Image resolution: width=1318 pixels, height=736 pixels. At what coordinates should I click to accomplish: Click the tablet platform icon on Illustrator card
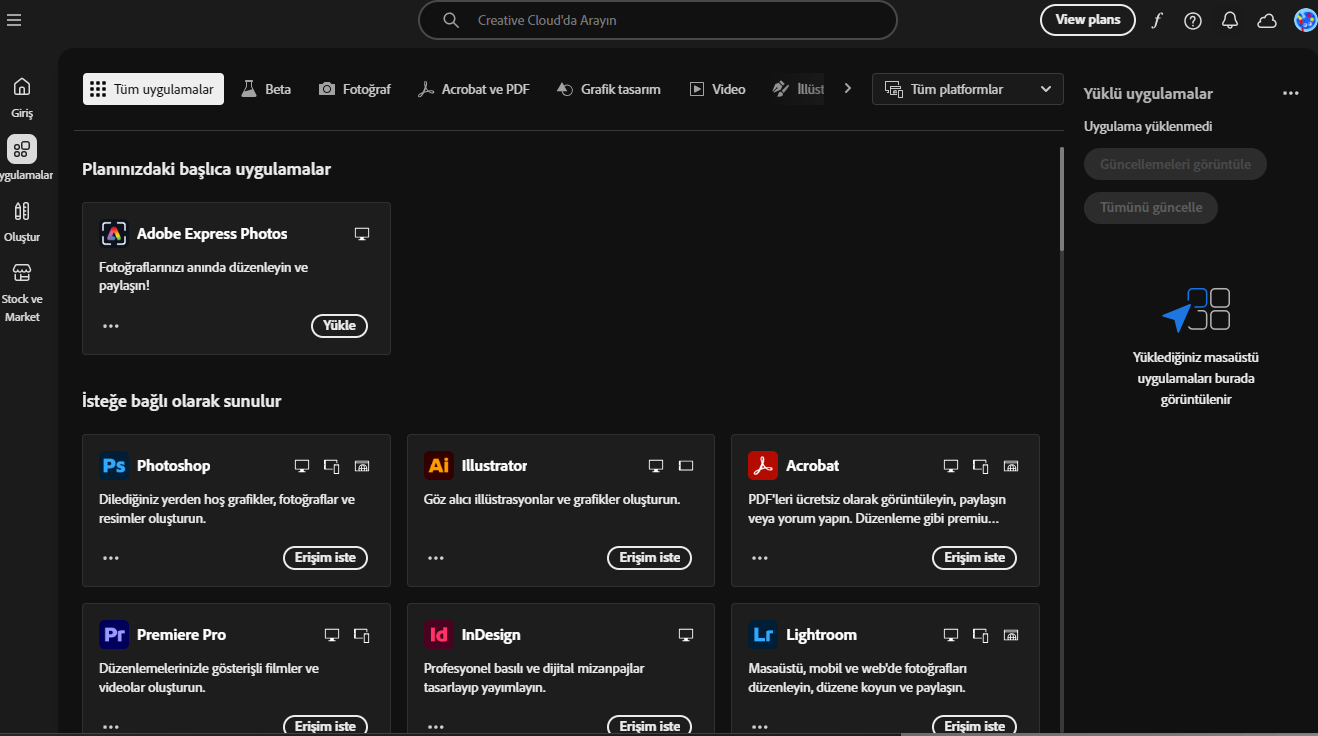pyautogui.click(x=686, y=466)
